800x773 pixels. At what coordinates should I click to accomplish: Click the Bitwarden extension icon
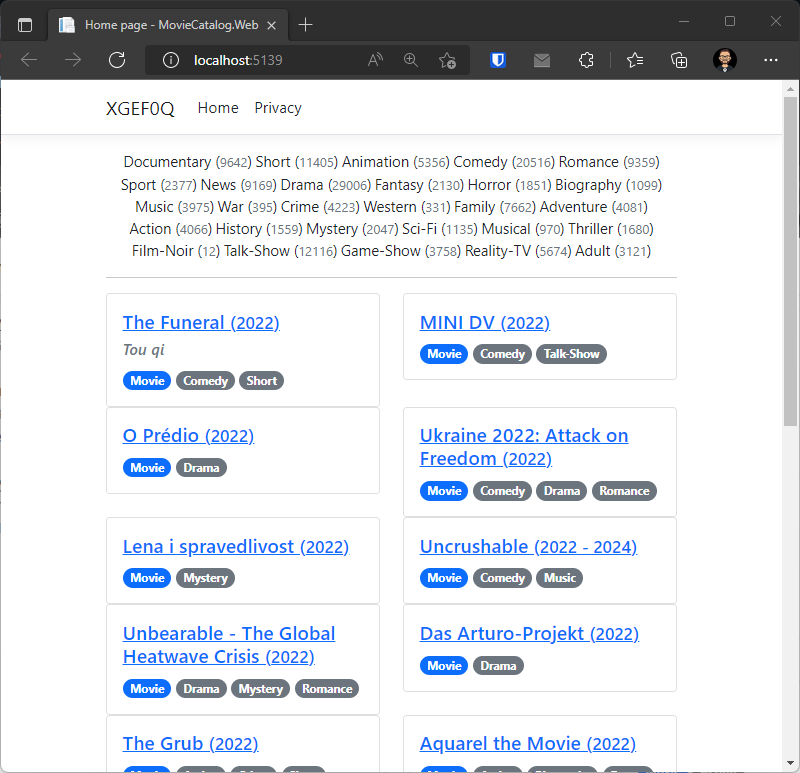tap(498, 60)
